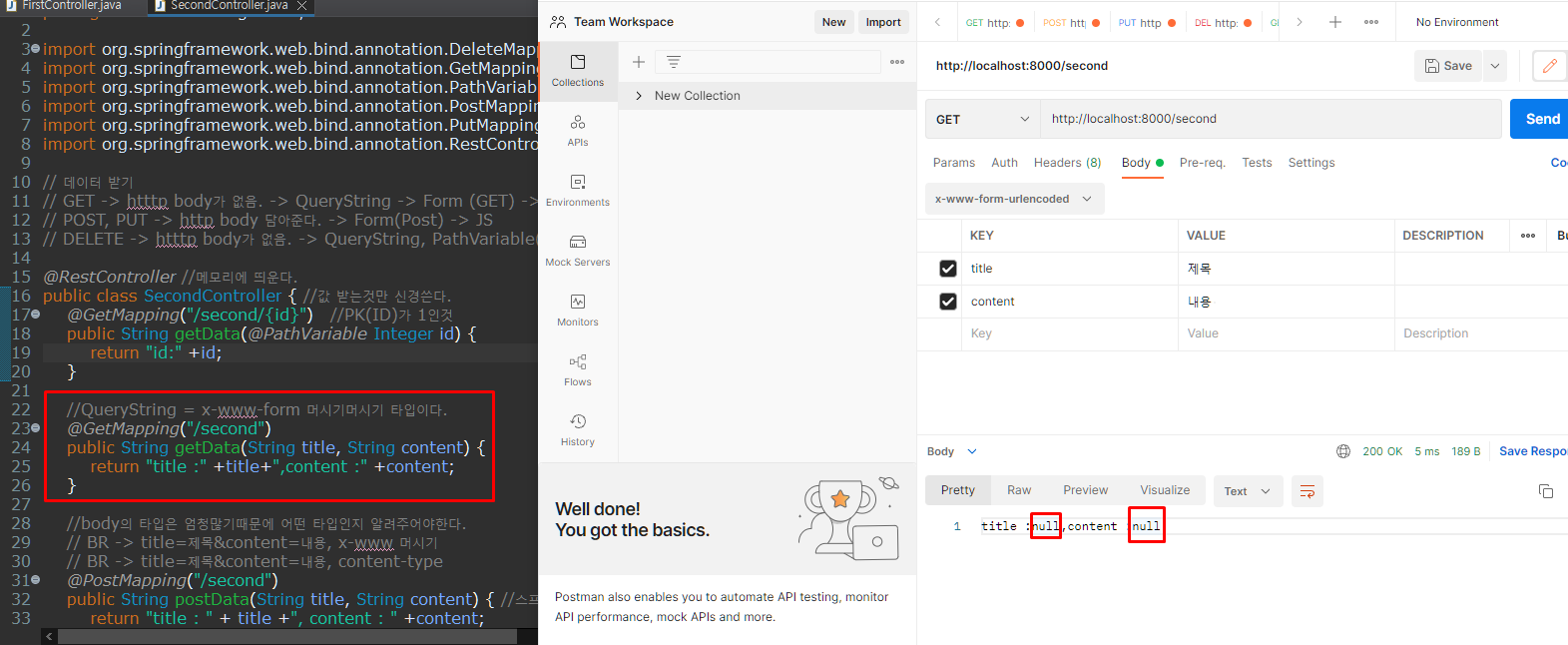1568x645 pixels.
Task: Click the empty Key input cell
Action: (1070, 333)
